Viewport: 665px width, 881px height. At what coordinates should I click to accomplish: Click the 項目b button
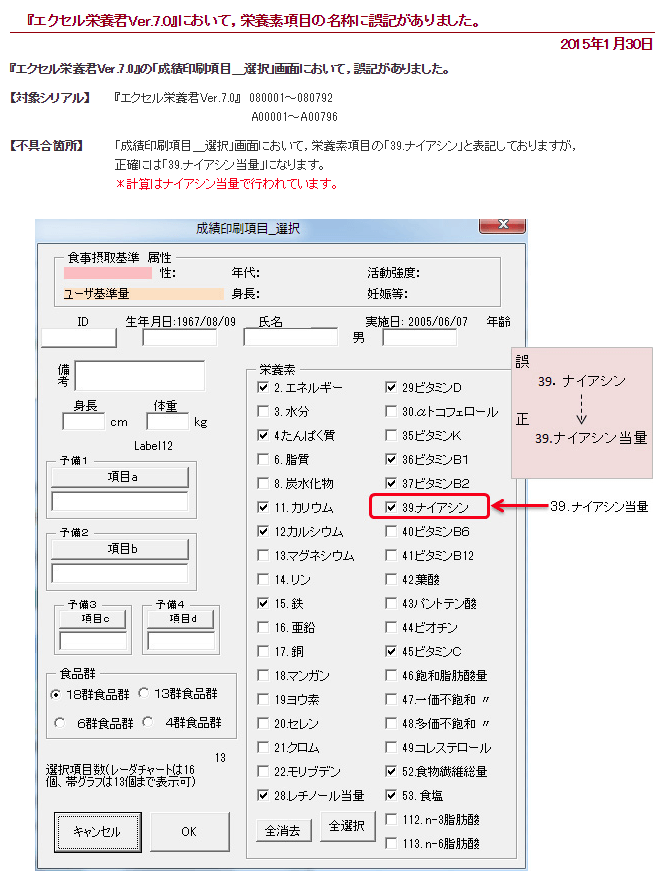(x=120, y=549)
